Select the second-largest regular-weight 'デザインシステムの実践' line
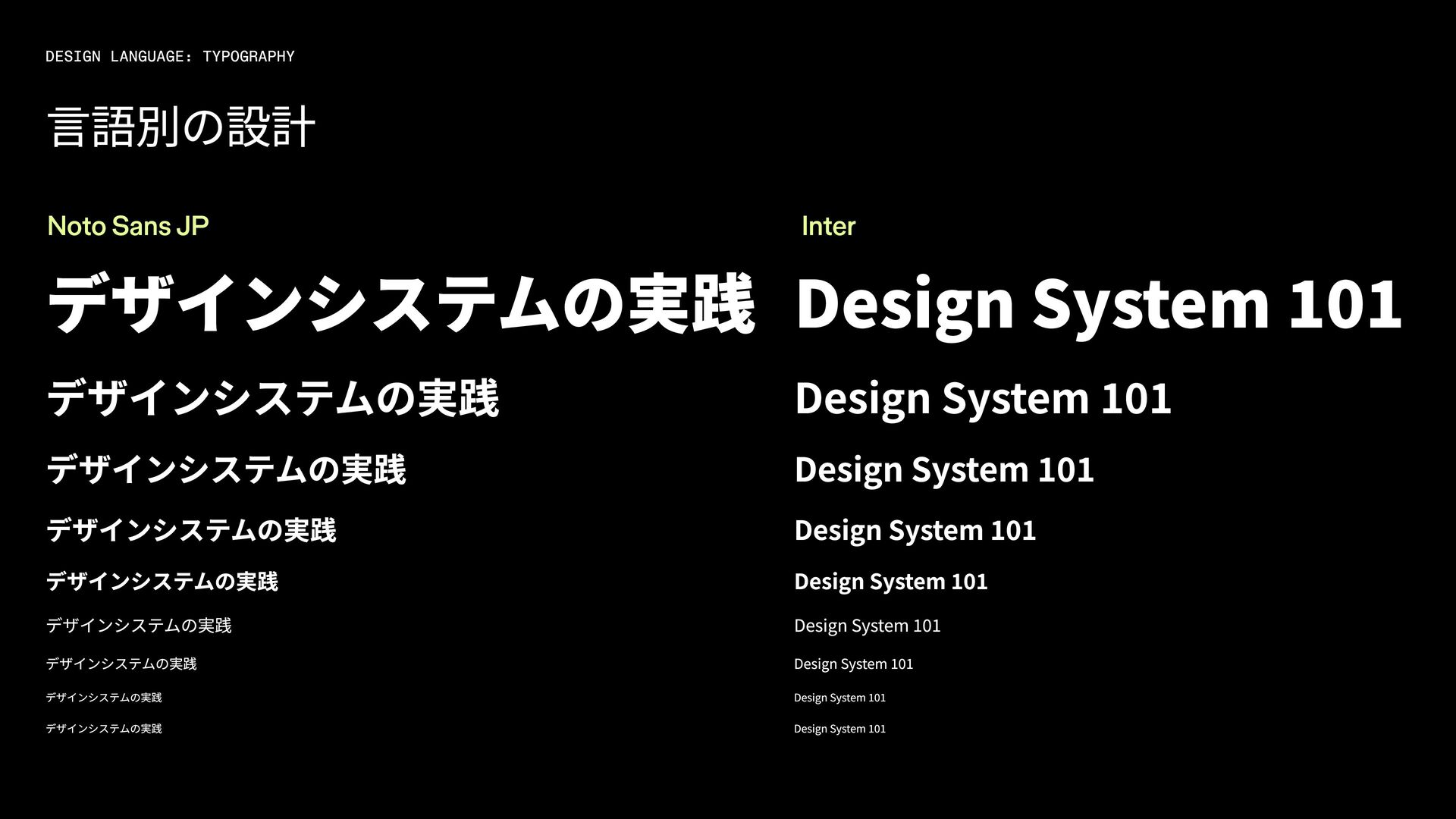The width and height of the screenshot is (1456, 819). pos(121,664)
